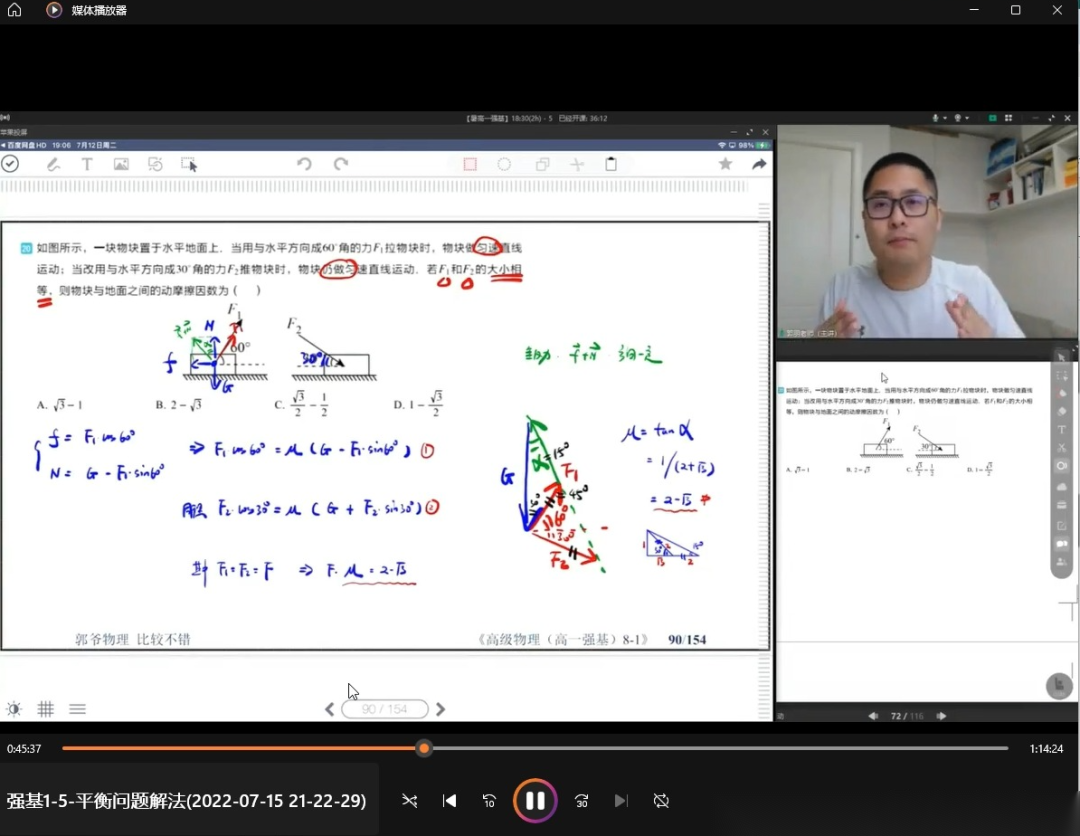The width and height of the screenshot is (1080, 836).
Task: Click the star favorite icon
Action: pos(725,164)
